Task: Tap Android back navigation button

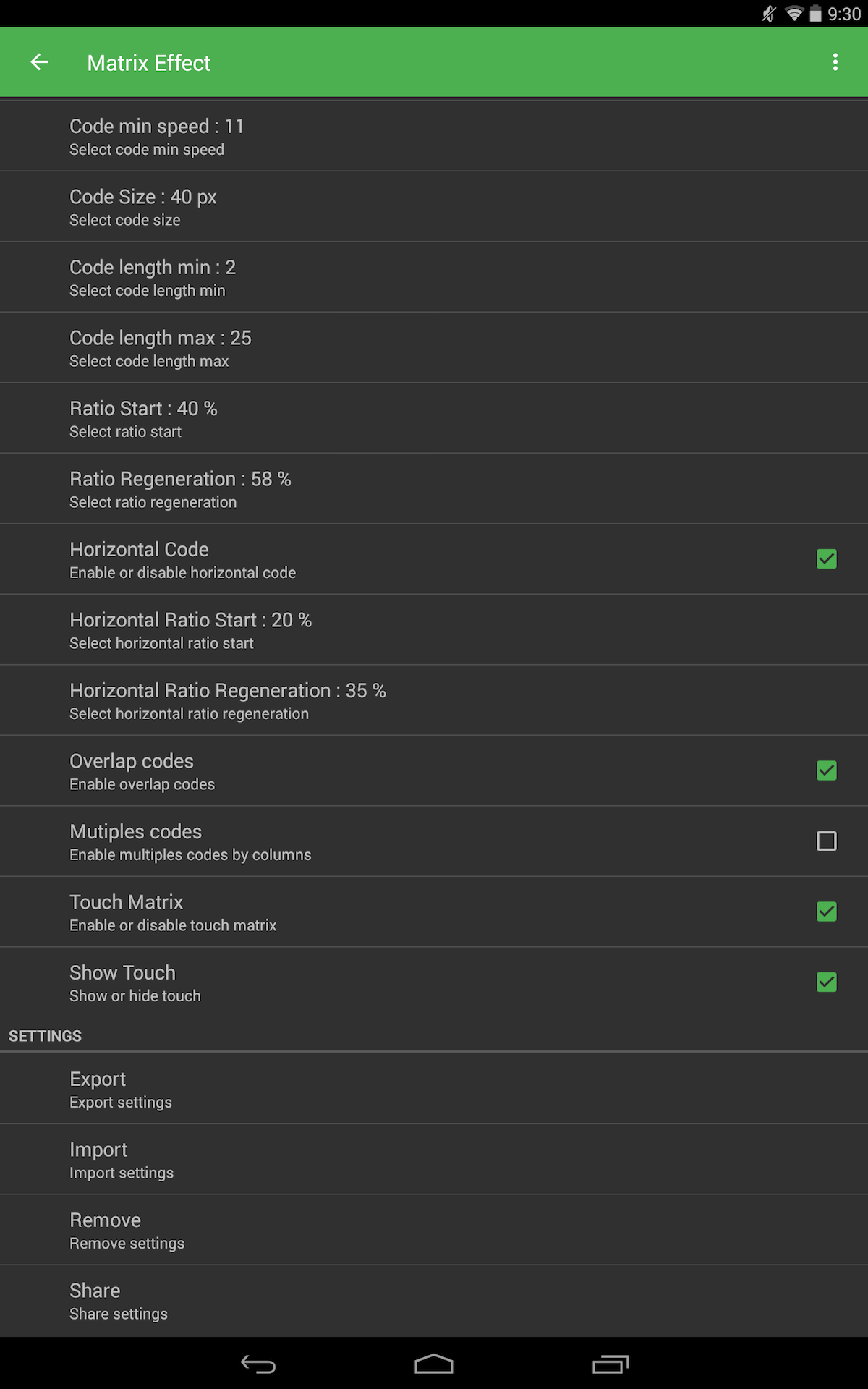Action: coord(258,1364)
